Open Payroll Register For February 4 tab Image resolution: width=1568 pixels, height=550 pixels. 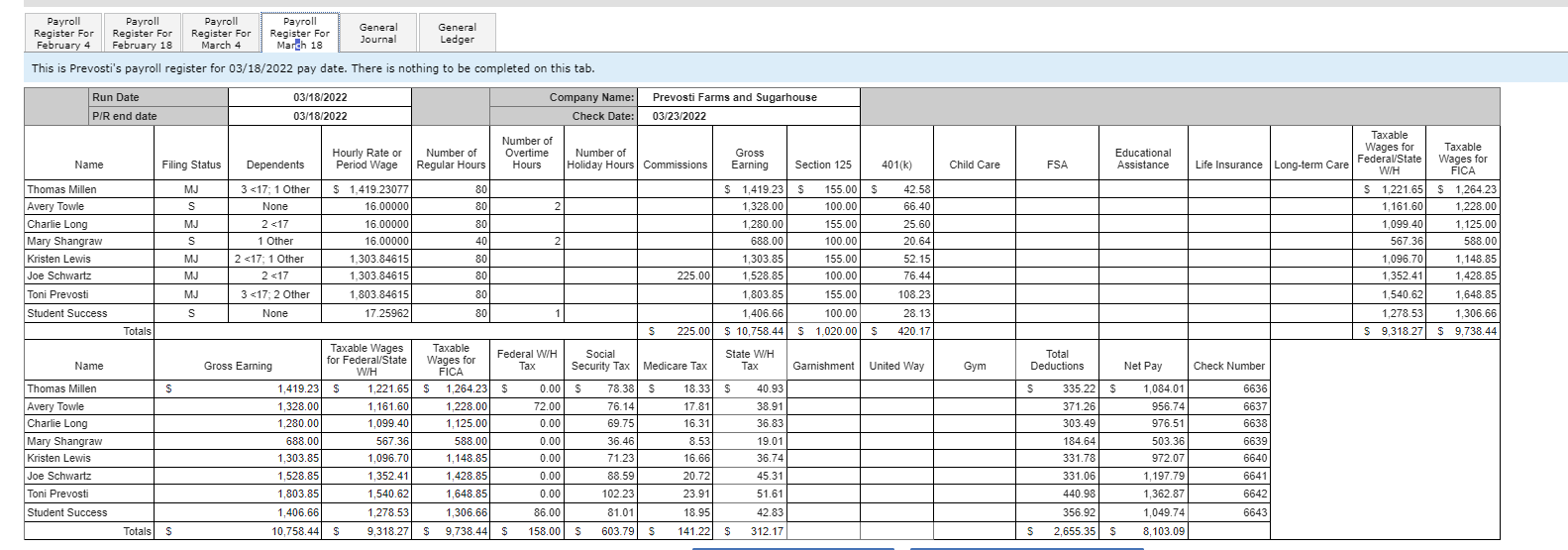tap(63, 33)
